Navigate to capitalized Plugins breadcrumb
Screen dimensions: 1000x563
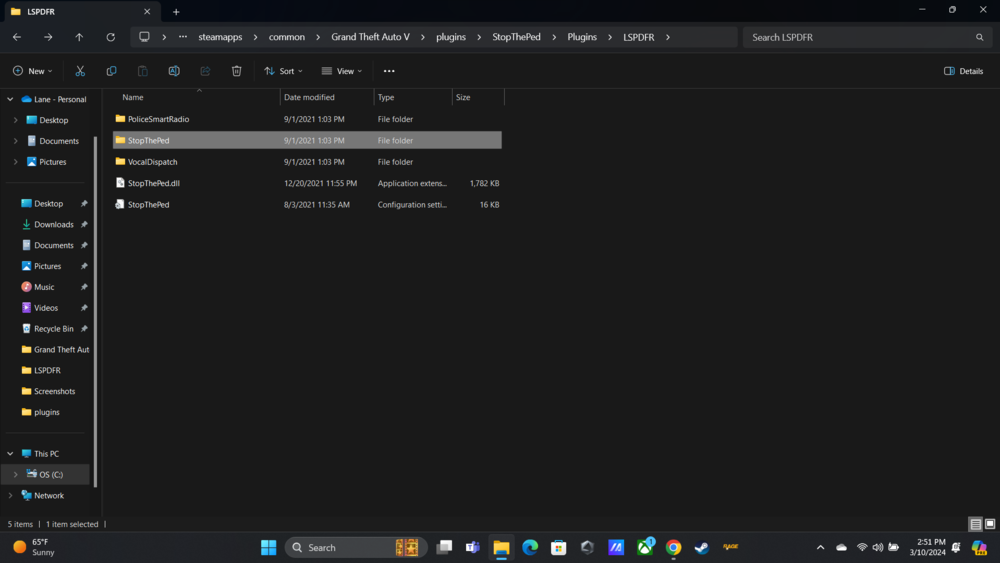pyautogui.click(x=582, y=37)
